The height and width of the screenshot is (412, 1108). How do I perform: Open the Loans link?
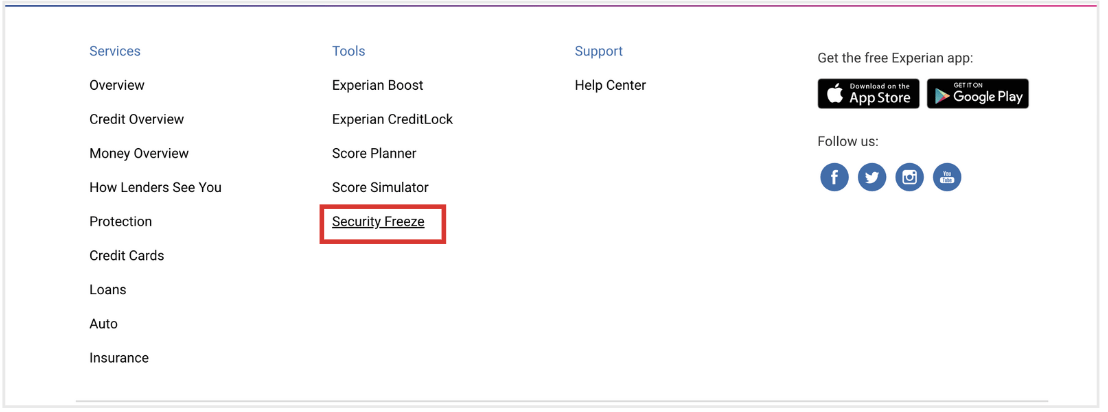pos(107,290)
